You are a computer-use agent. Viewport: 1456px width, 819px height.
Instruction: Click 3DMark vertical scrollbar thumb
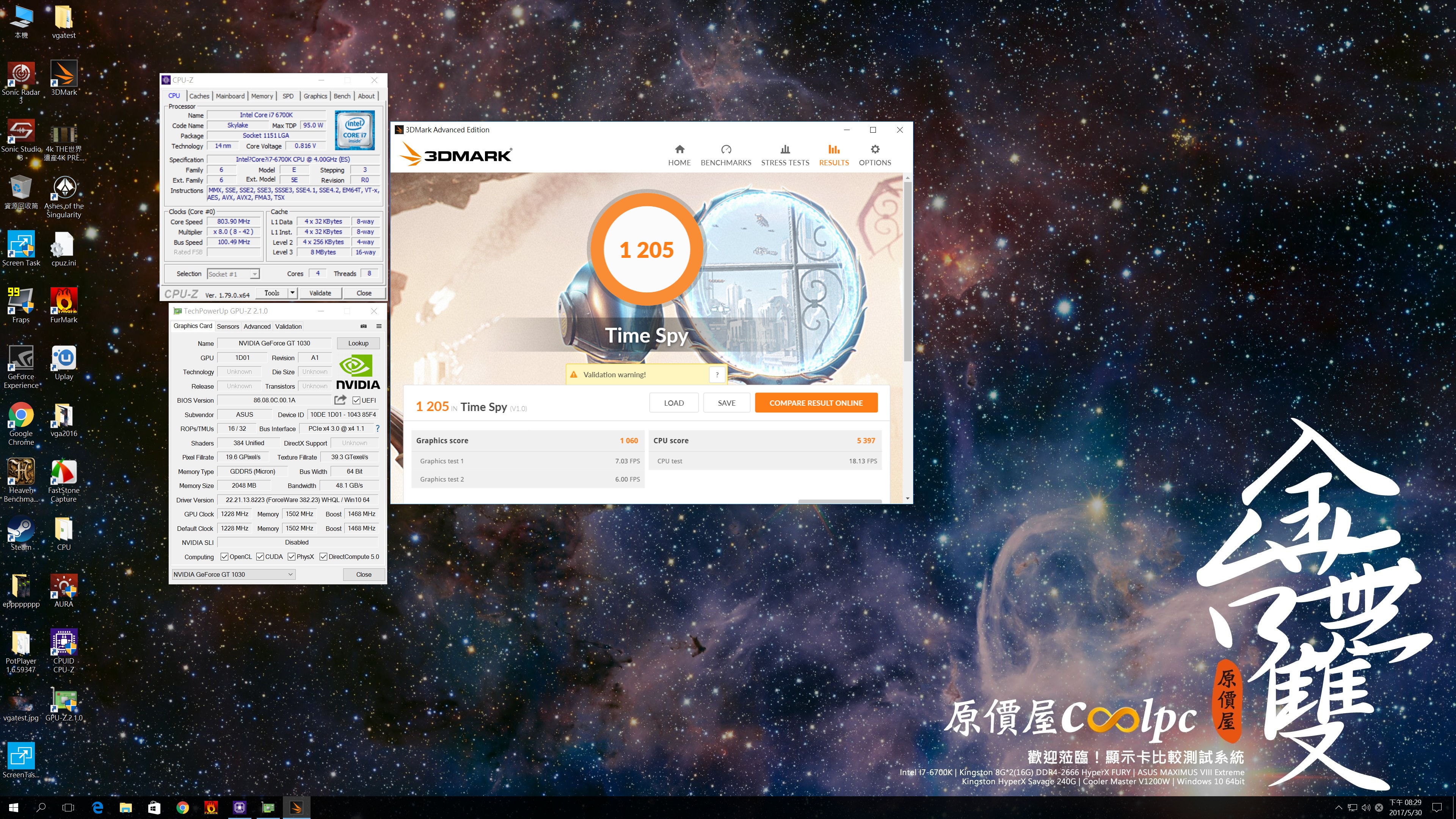tap(907, 271)
